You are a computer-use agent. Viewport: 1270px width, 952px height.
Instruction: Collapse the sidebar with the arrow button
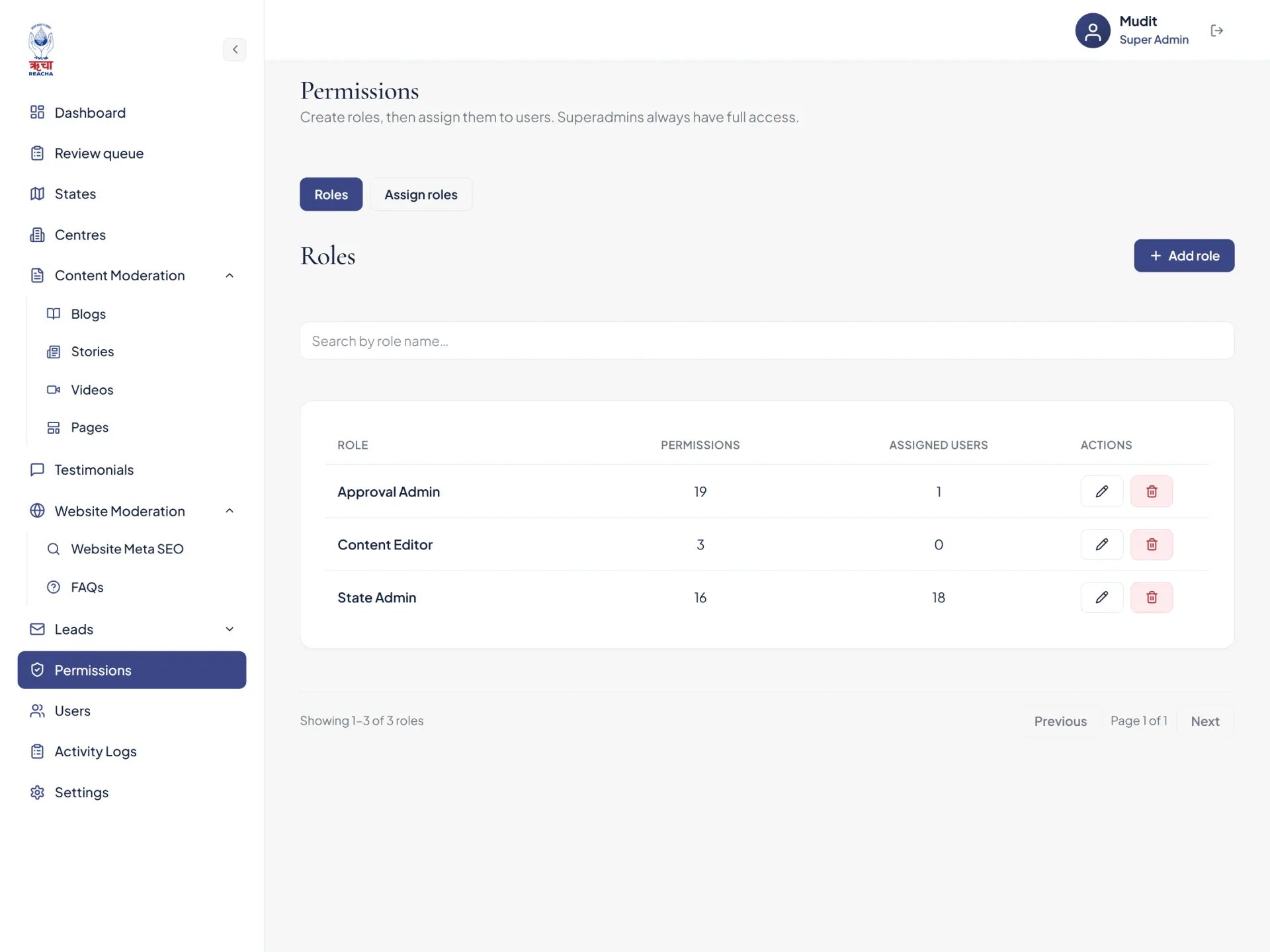[x=235, y=50]
